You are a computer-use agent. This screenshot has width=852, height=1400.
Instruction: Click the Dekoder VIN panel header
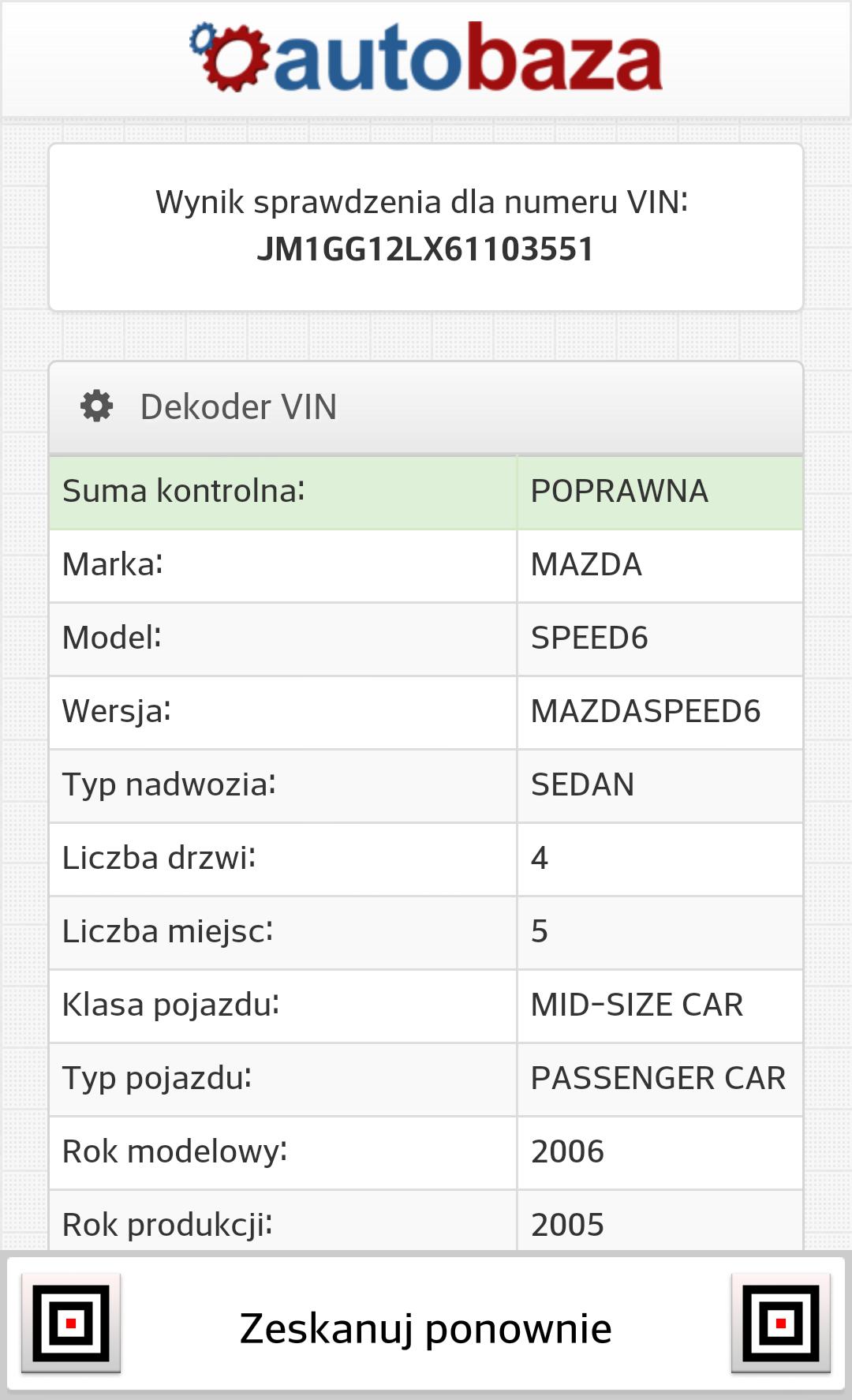(426, 406)
